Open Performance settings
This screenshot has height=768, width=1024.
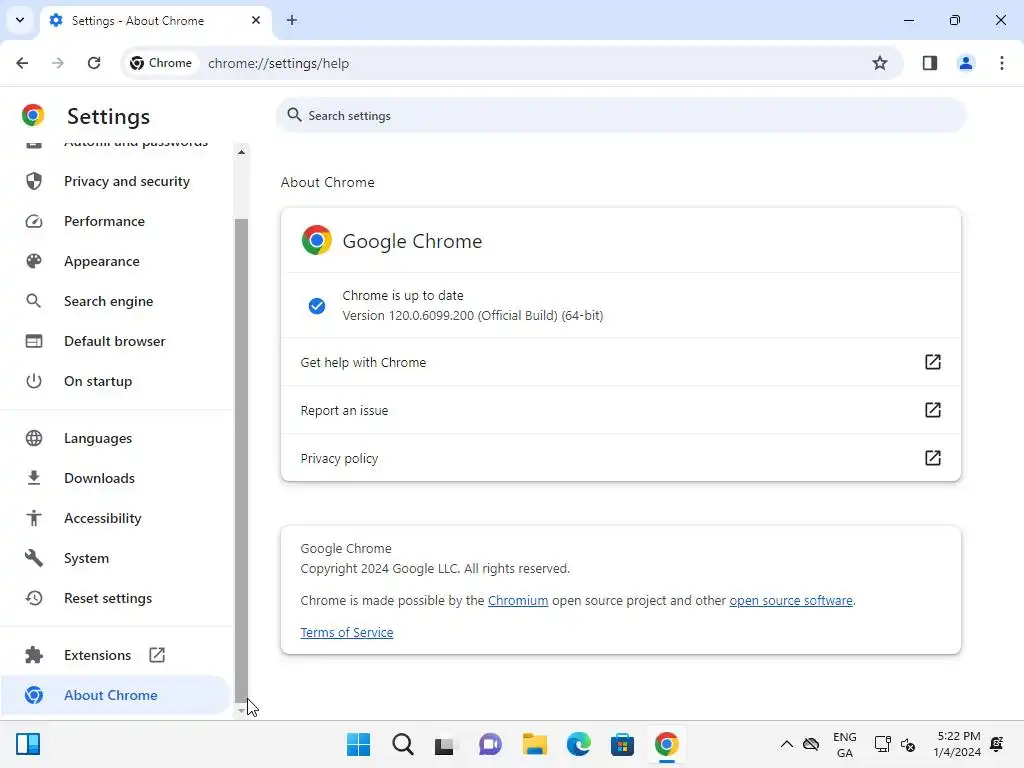[116, 221]
